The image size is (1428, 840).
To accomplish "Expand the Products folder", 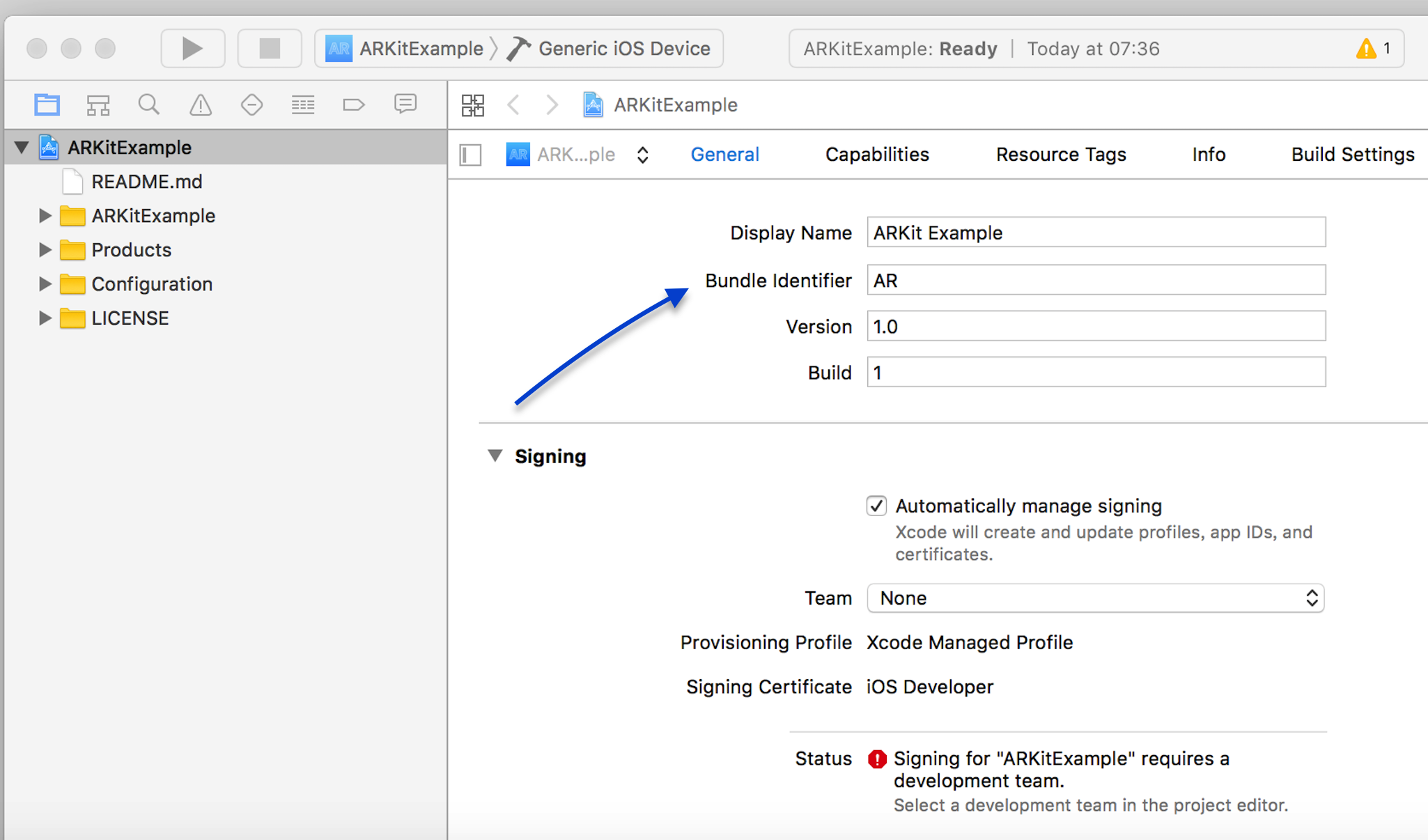I will [45, 250].
